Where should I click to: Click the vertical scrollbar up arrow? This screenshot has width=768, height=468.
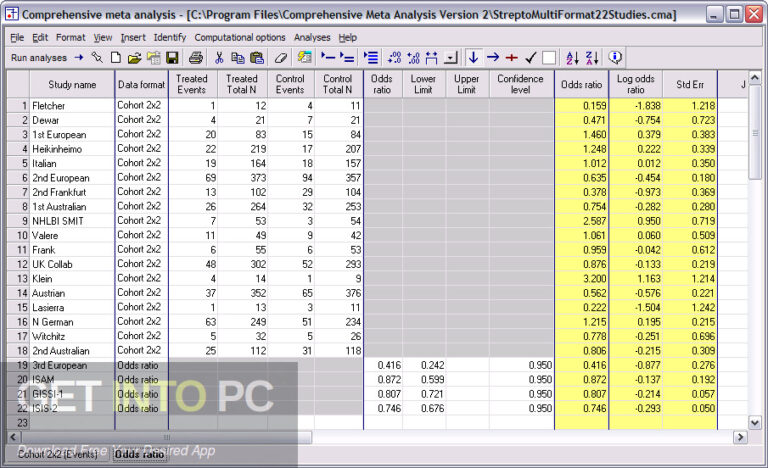click(755, 77)
